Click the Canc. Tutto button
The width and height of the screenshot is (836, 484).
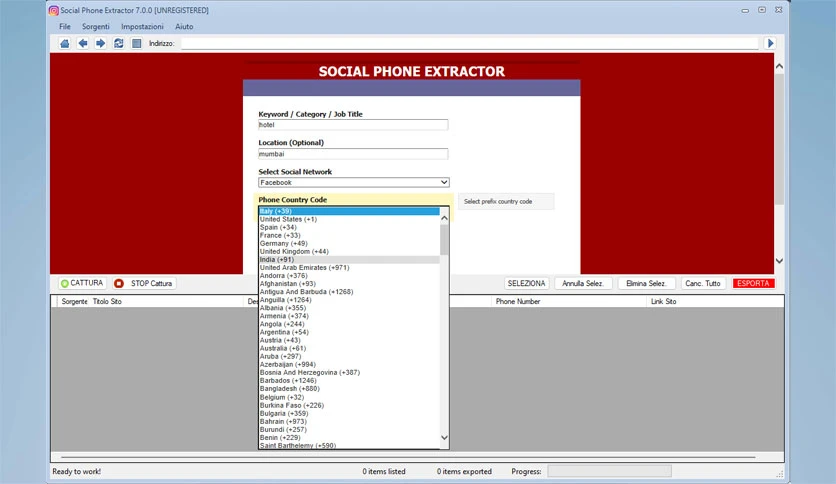pos(702,284)
